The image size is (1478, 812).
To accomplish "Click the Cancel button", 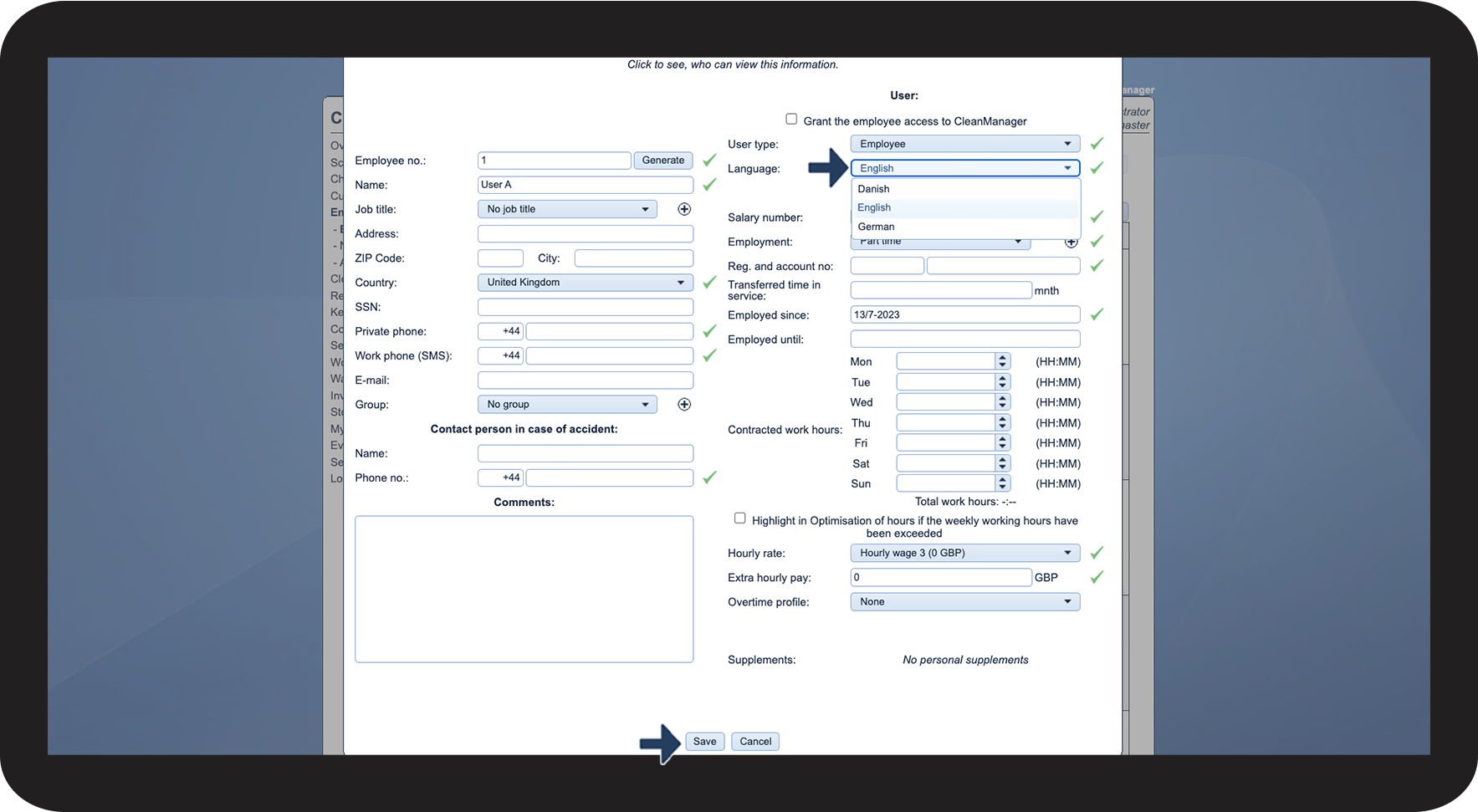I will 754,742.
